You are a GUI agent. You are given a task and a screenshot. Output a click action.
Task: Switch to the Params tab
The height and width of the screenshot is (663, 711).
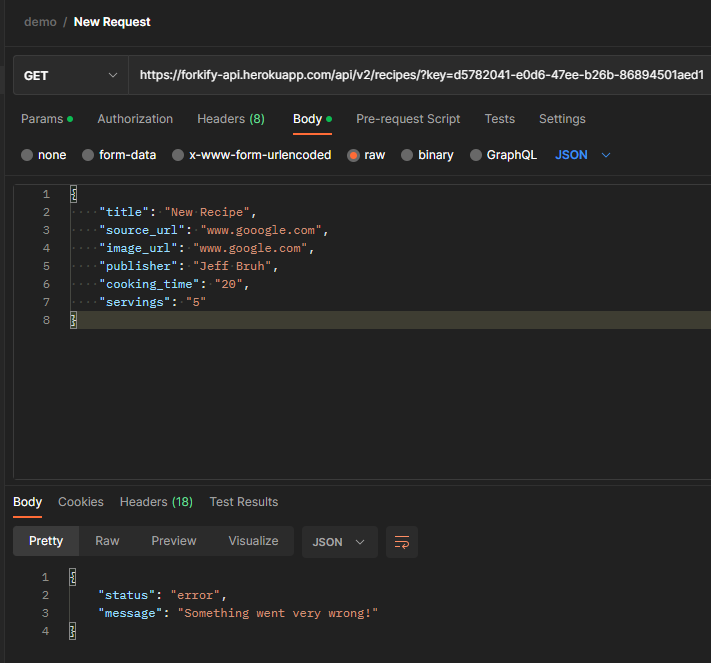[47, 119]
